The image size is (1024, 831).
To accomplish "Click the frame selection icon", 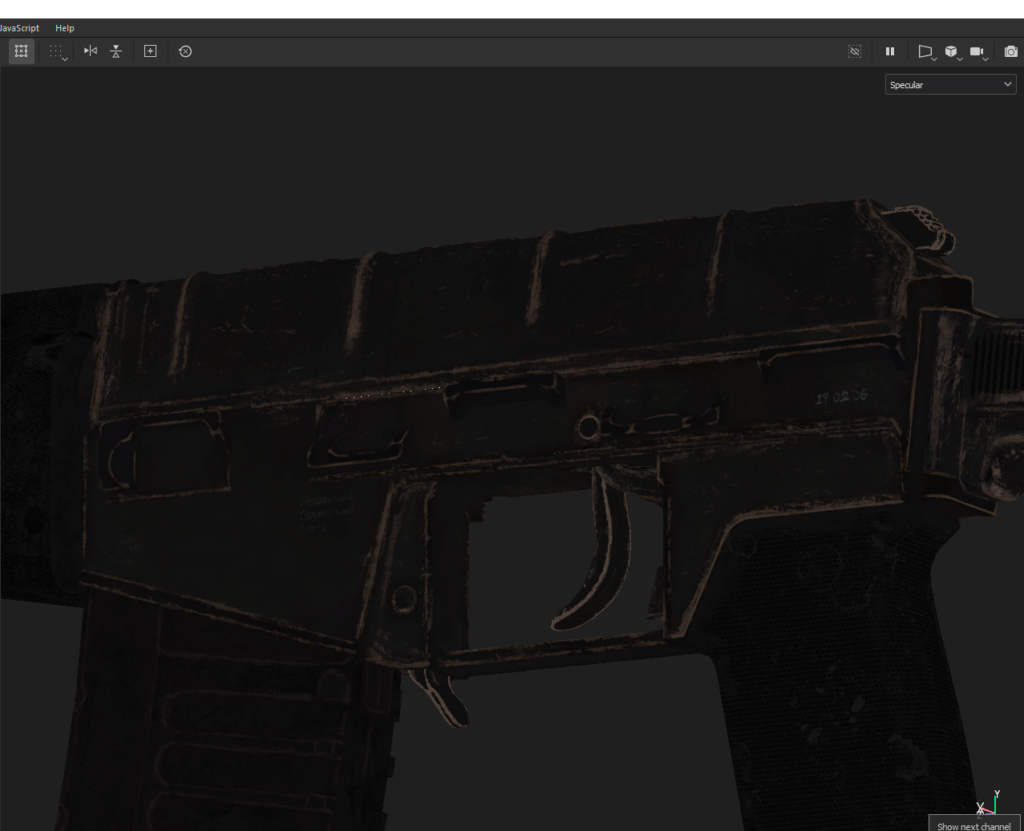I will tap(150, 51).
